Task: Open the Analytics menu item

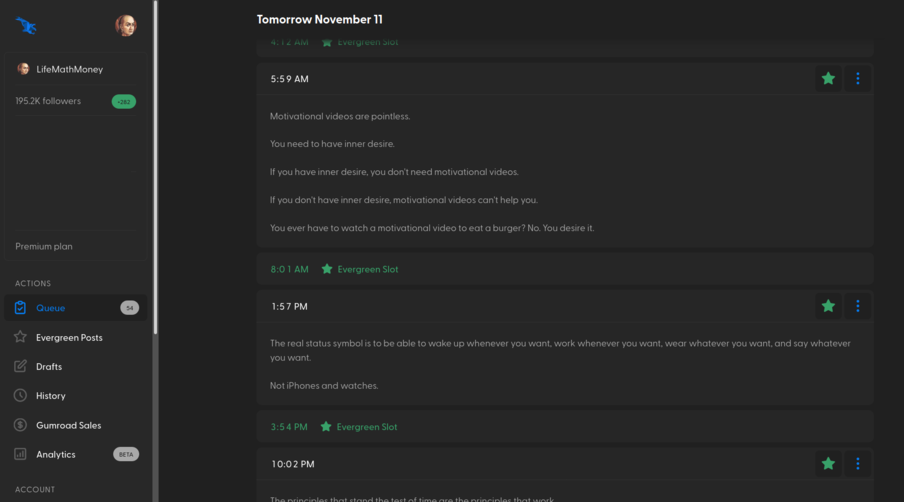Action: coord(56,454)
